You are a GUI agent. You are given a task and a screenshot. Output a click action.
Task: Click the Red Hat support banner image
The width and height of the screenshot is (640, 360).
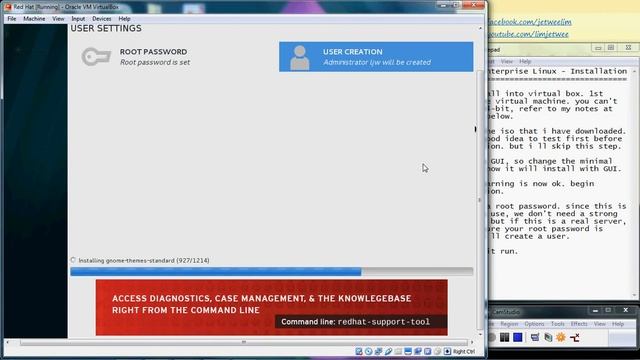click(x=271, y=307)
